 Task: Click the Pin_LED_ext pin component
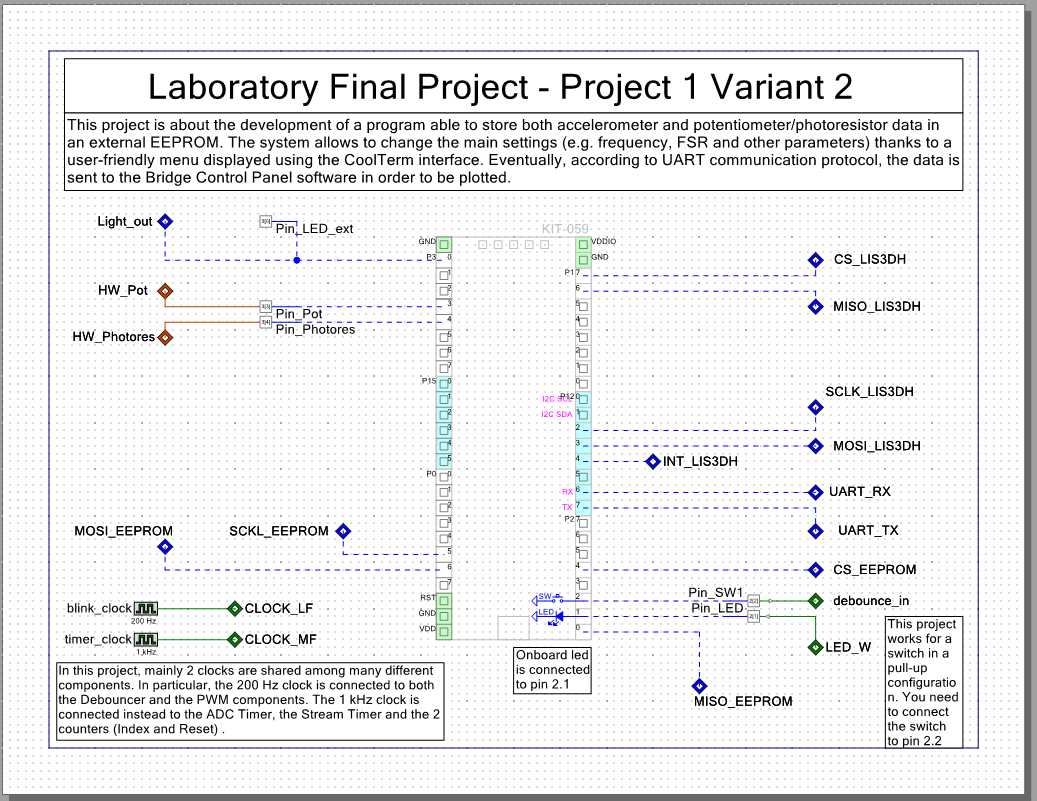point(264,222)
